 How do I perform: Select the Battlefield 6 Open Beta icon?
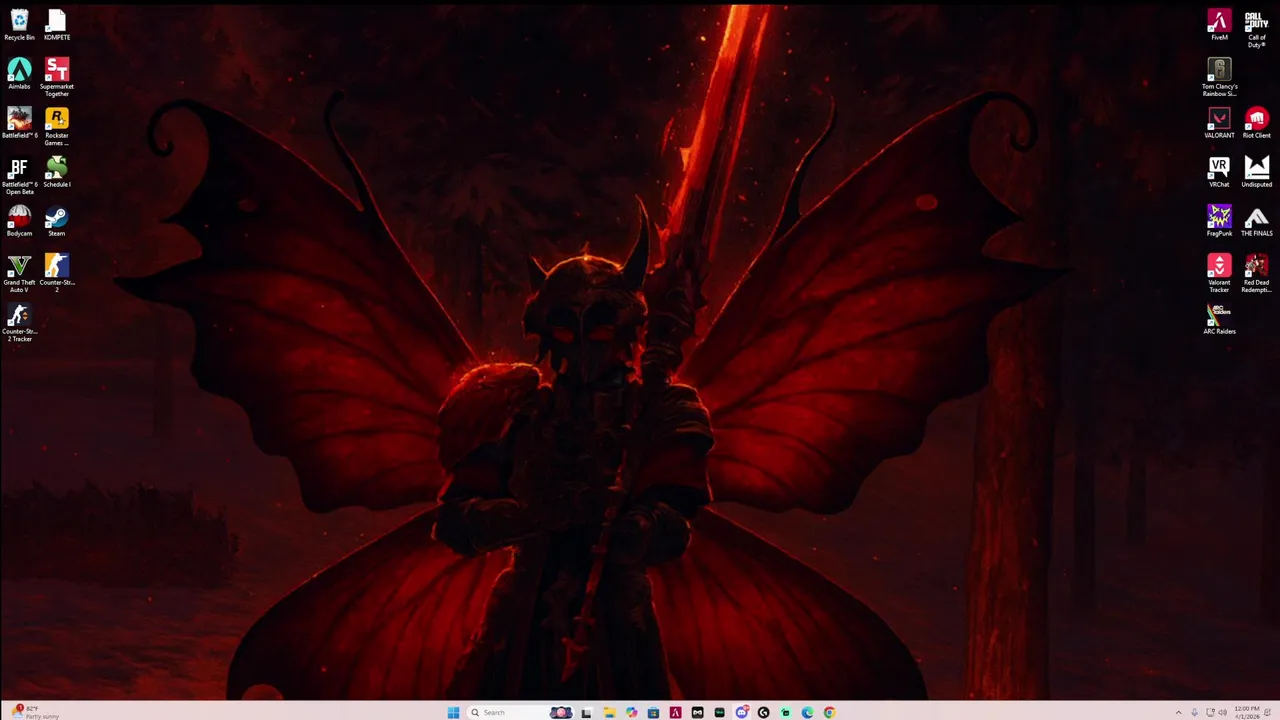pyautogui.click(x=19, y=175)
